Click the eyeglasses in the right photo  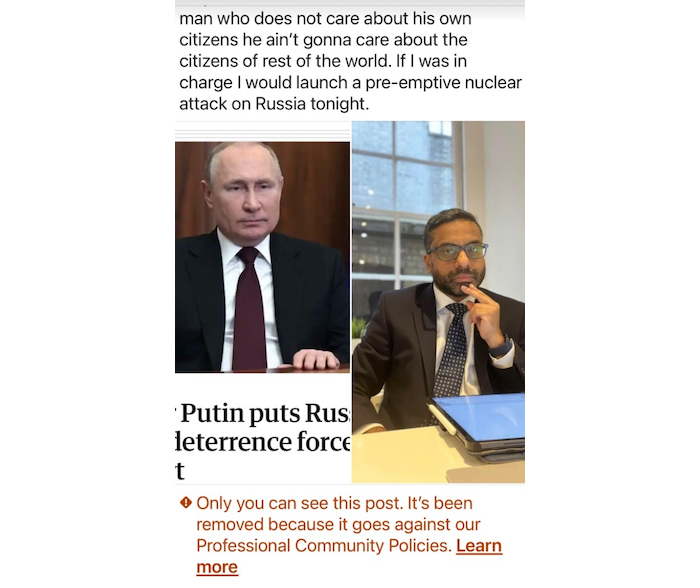click(x=458, y=251)
